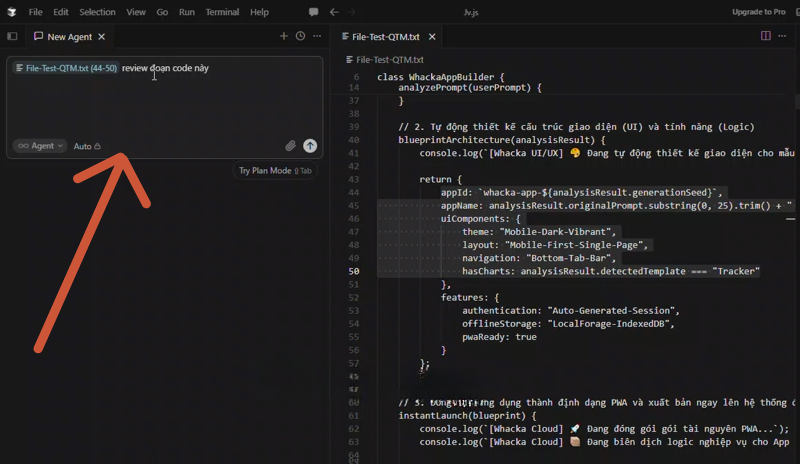
Task: Go forward with the right arrow icon
Action: tap(351, 12)
